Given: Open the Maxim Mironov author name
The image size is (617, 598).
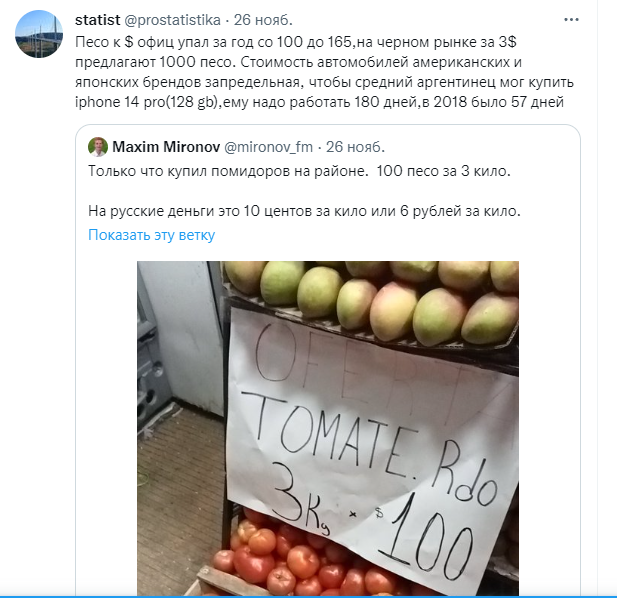Looking at the screenshot, I should pos(166,147).
